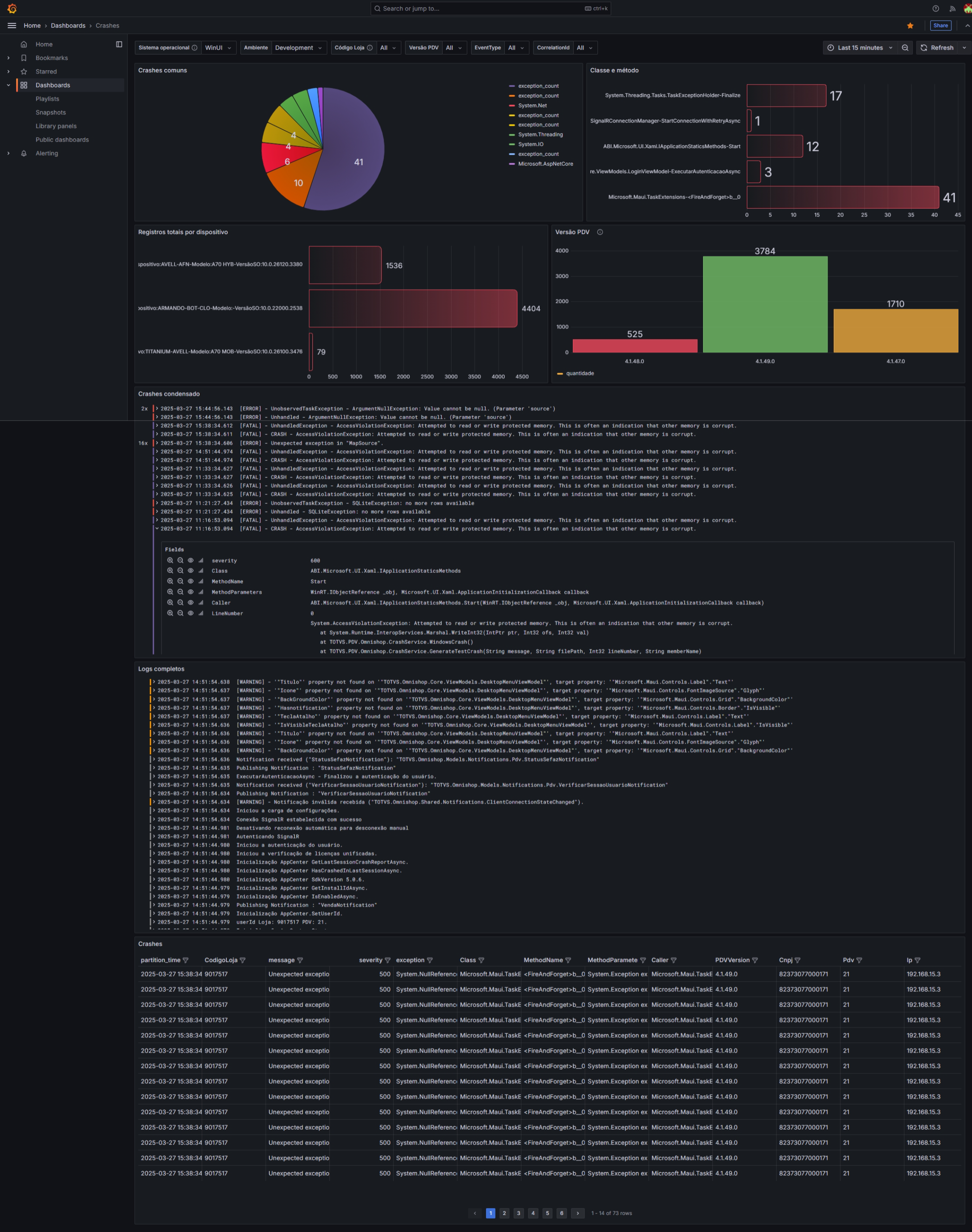The width and height of the screenshot is (972, 1232).
Task: Open the info icon next to Versão PDV title
Action: coord(600,232)
